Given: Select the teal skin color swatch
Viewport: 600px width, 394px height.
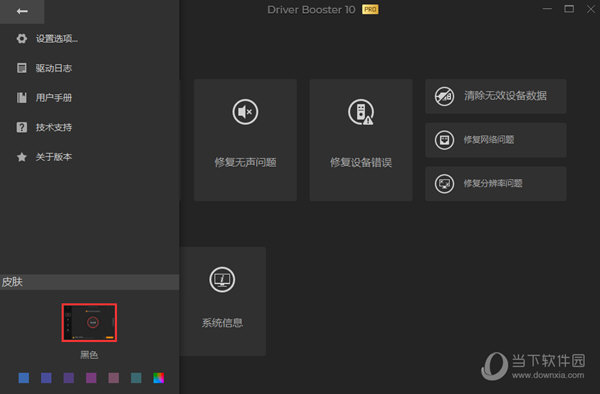Looking at the screenshot, I should coord(136,378).
